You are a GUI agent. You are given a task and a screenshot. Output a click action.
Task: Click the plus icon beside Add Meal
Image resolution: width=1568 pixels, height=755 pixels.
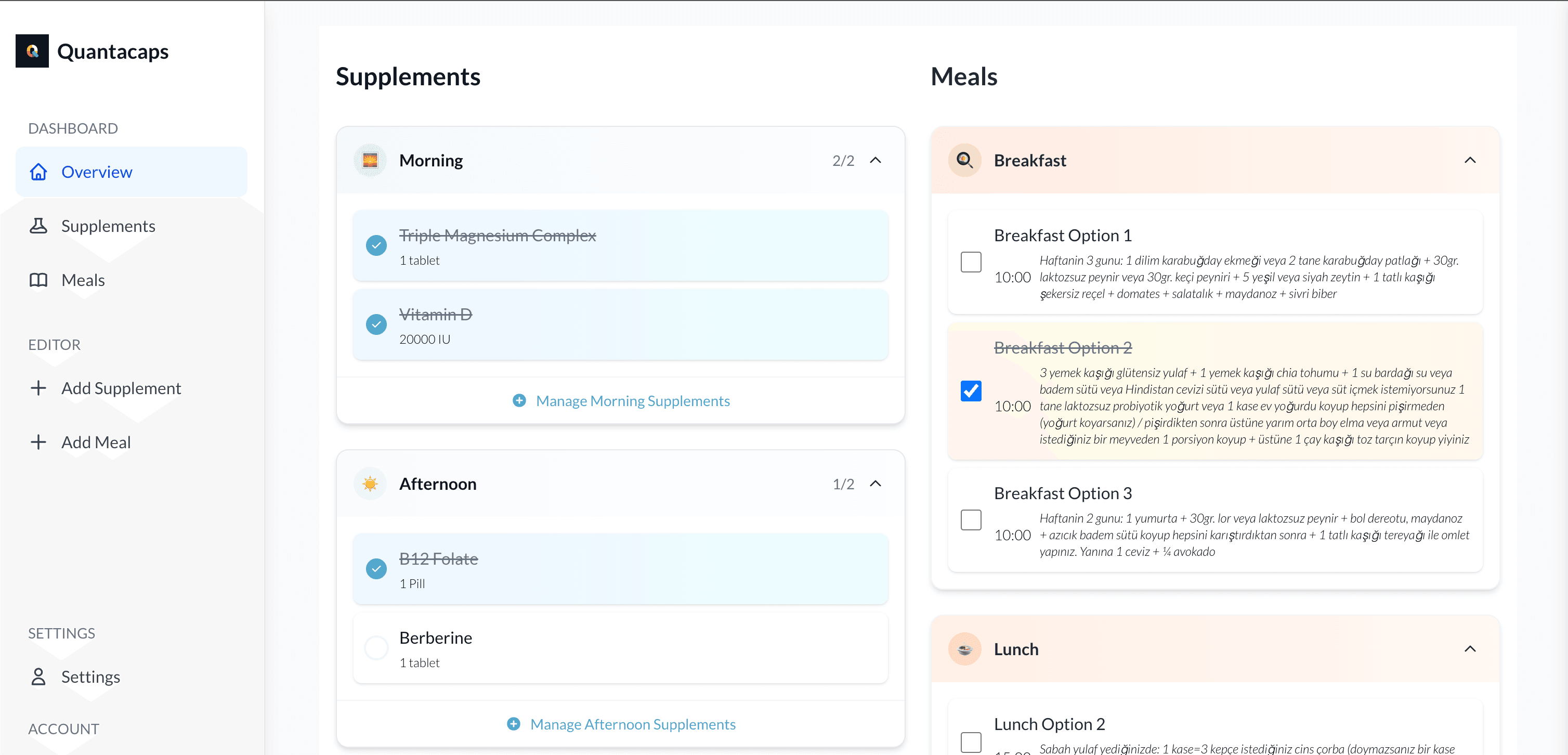(x=39, y=442)
